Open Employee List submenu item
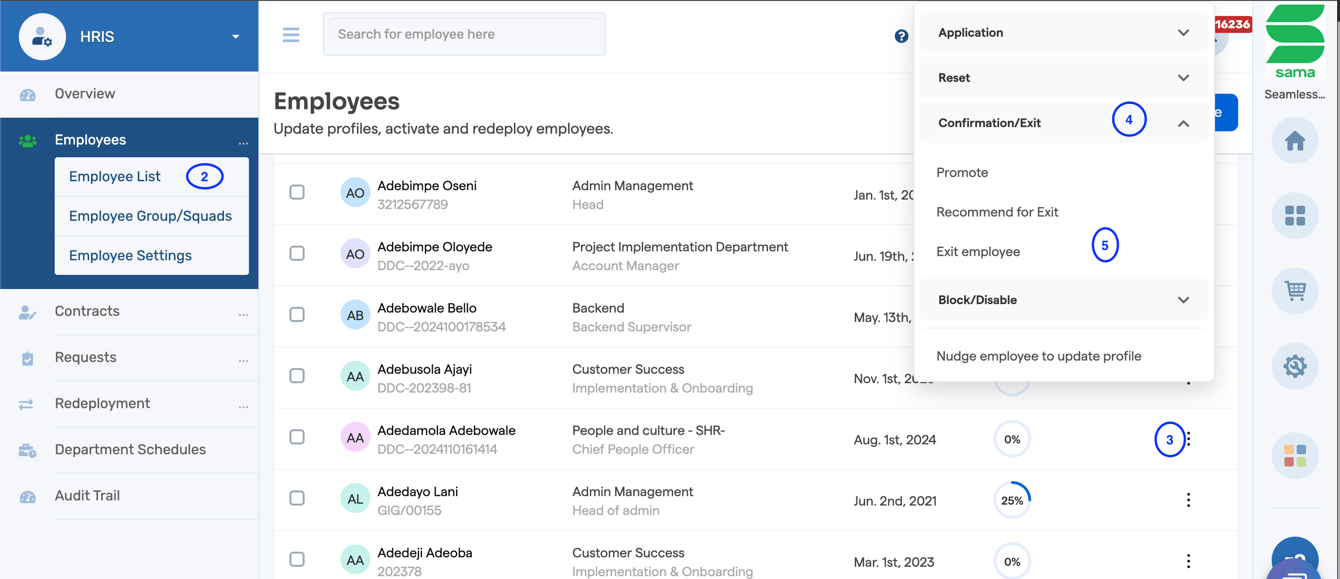1340x579 pixels. (x=115, y=177)
